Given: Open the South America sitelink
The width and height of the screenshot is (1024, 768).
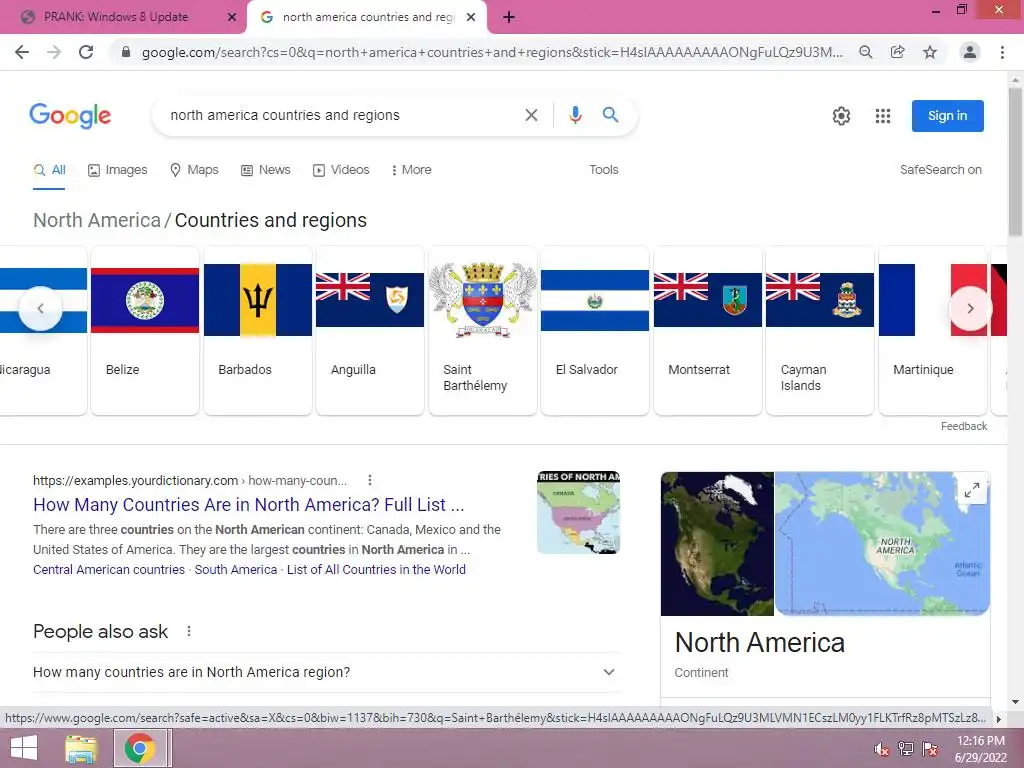Looking at the screenshot, I should (x=236, y=569).
